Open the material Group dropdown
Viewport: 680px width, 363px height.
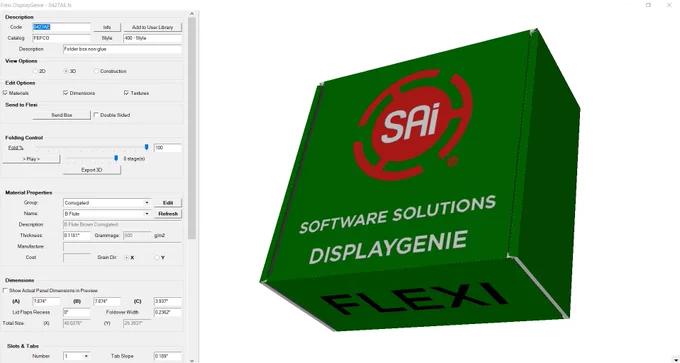(x=147, y=203)
